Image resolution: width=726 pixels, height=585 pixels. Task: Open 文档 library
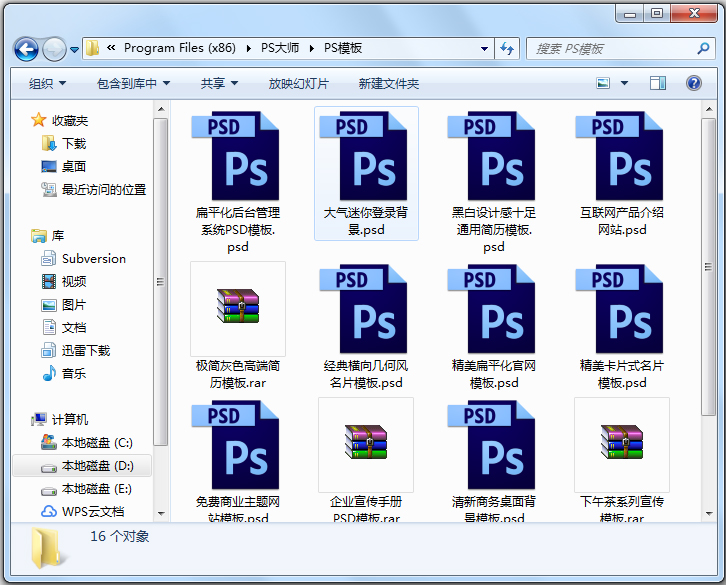(64, 327)
